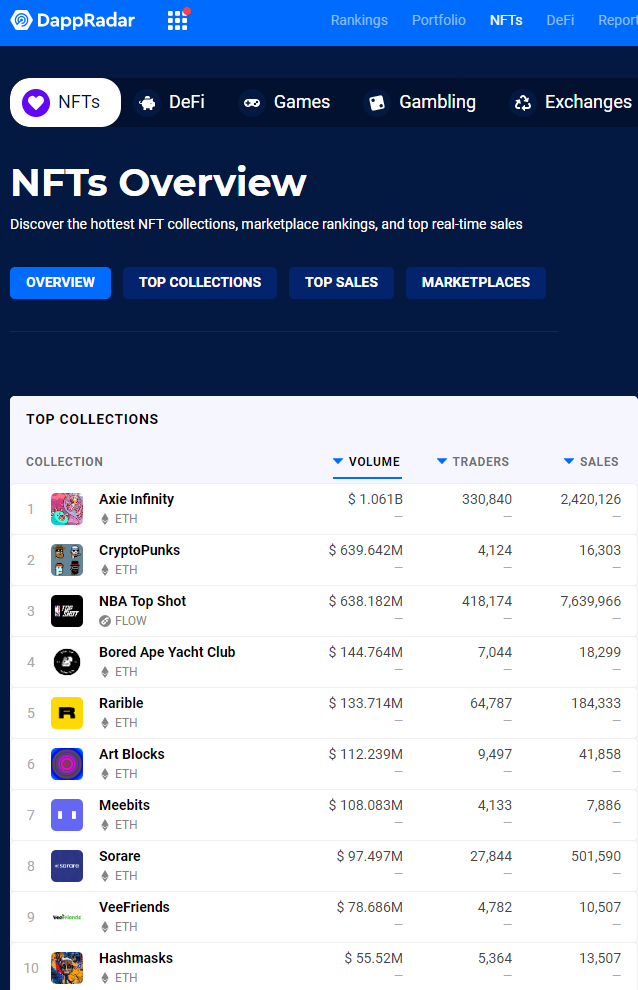Select NFTs in the top navigation bar
The image size is (638, 990).
(x=506, y=20)
